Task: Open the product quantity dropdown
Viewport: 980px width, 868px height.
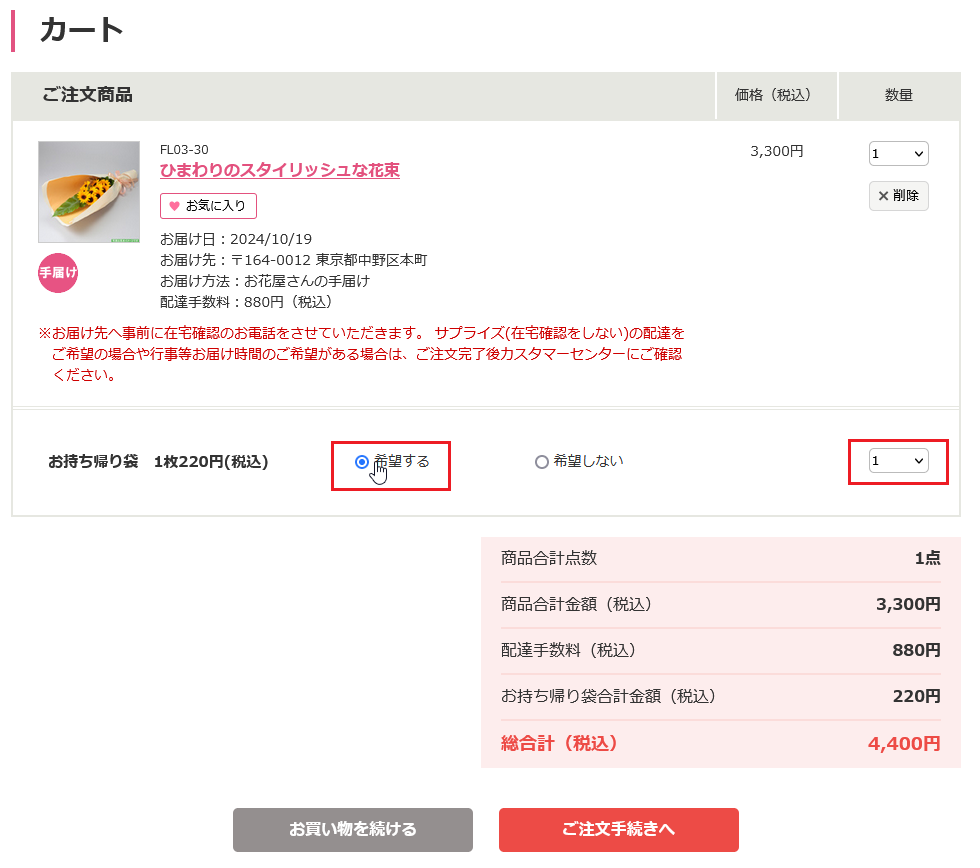Action: 898,154
